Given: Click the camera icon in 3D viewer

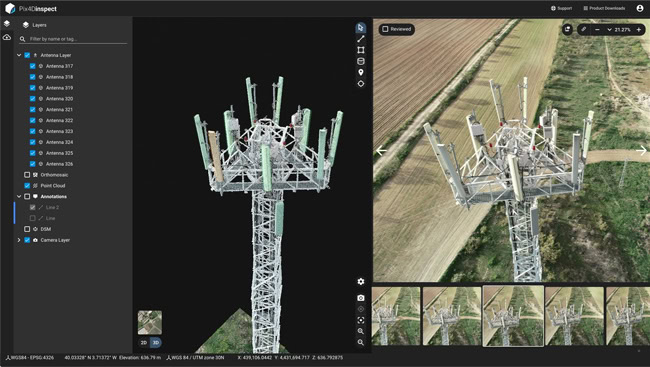Looking at the screenshot, I should pyautogui.click(x=361, y=298).
